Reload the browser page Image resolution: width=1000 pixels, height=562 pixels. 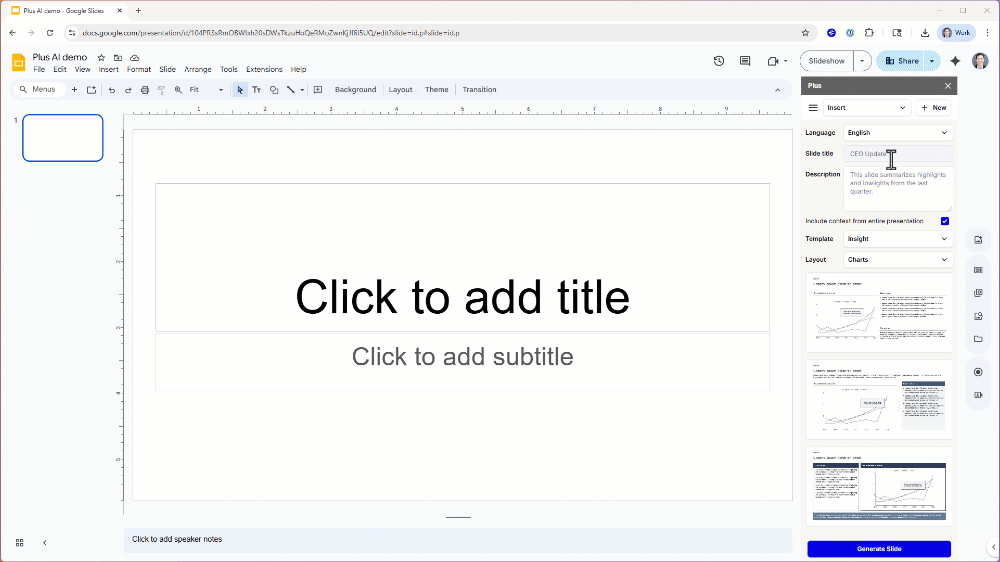pyautogui.click(x=50, y=33)
